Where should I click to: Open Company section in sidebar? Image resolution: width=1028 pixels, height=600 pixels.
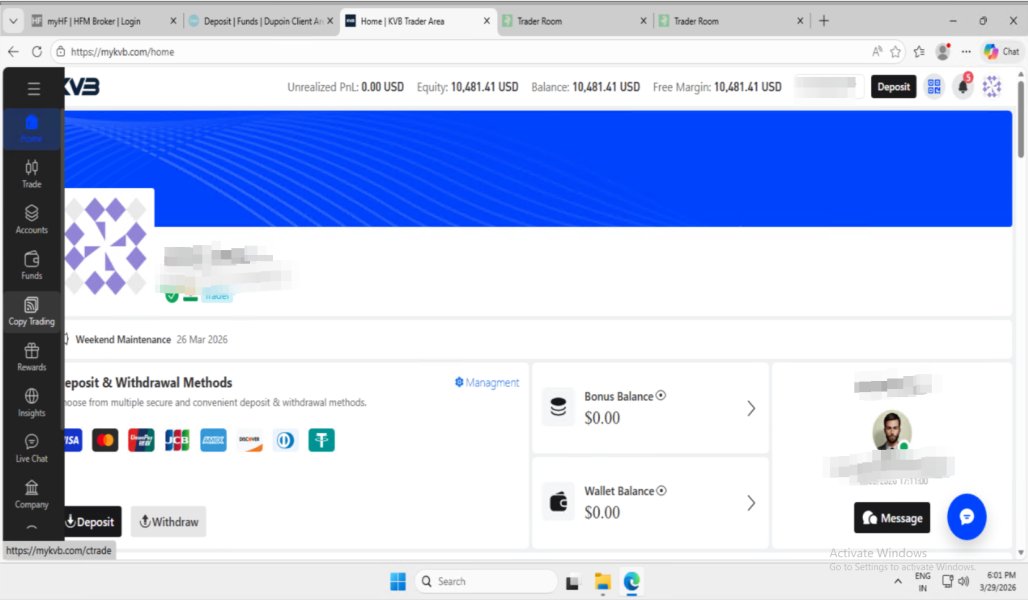(x=31, y=494)
